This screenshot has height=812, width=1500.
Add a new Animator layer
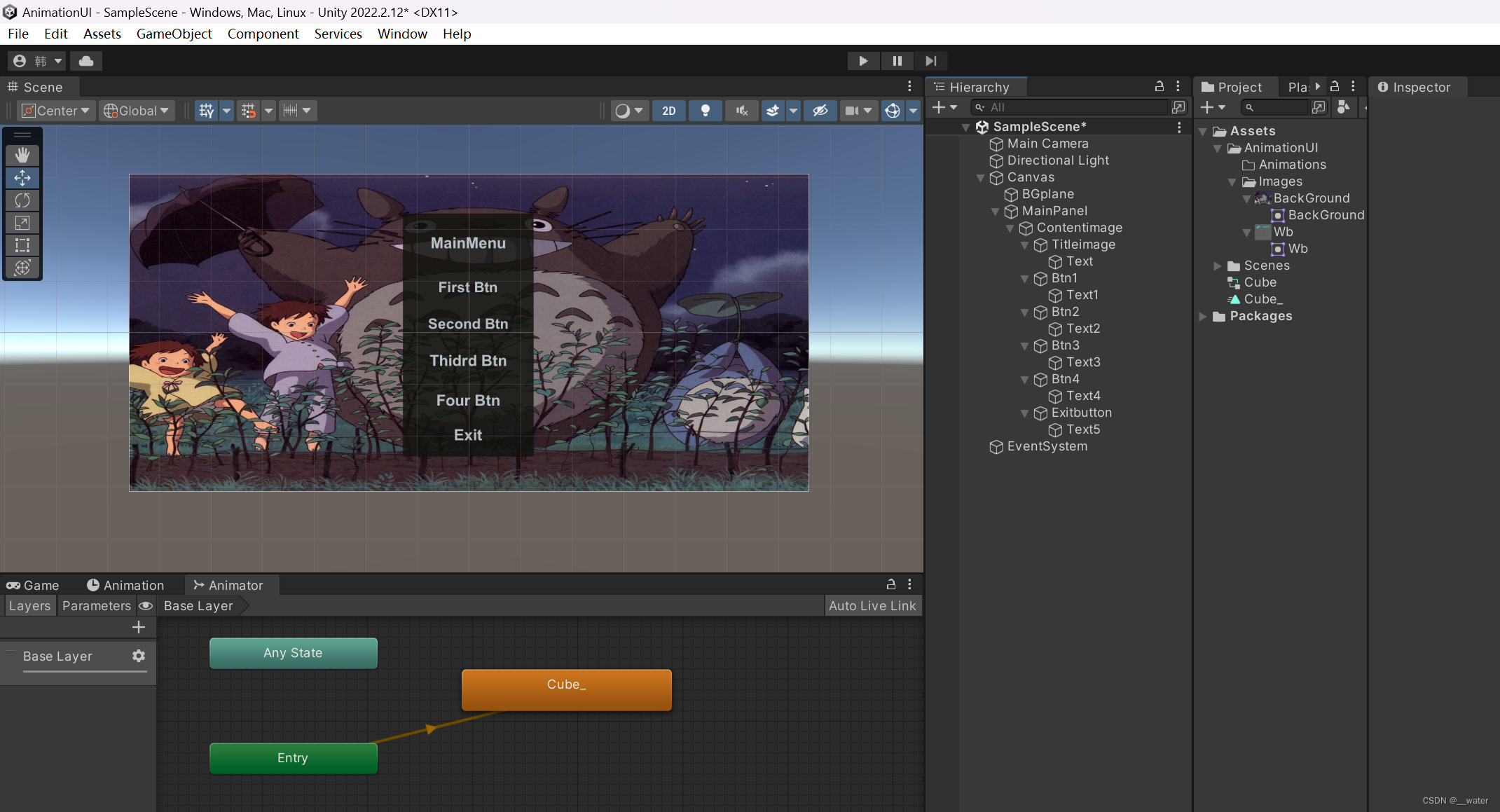pyautogui.click(x=139, y=627)
